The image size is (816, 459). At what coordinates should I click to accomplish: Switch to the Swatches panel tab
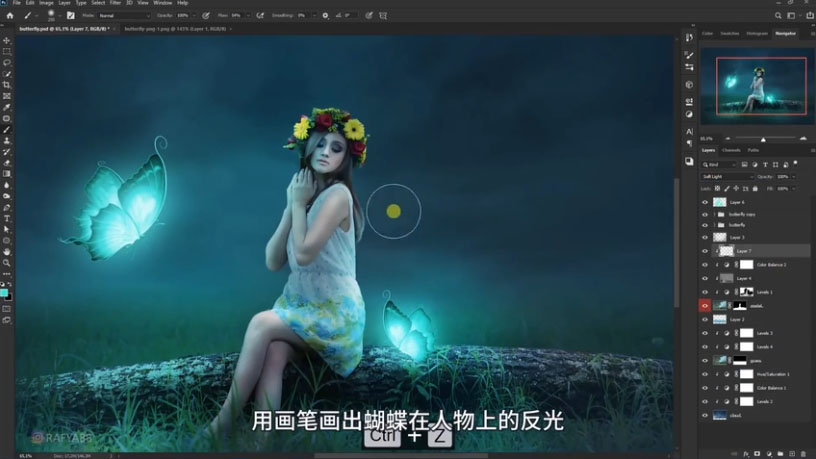point(730,34)
